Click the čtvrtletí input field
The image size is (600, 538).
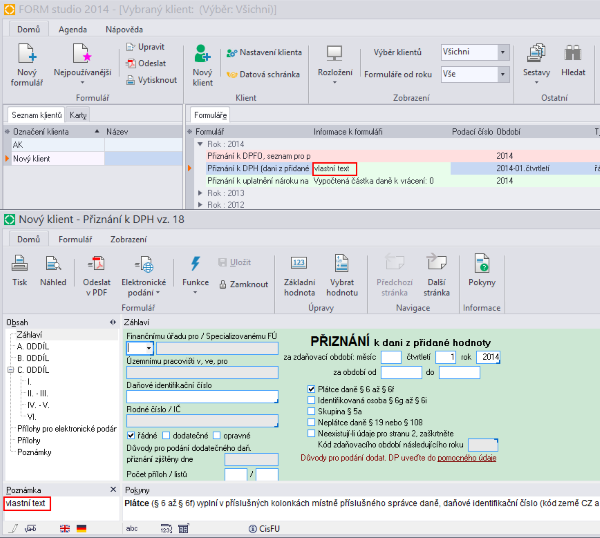[x=446, y=357]
